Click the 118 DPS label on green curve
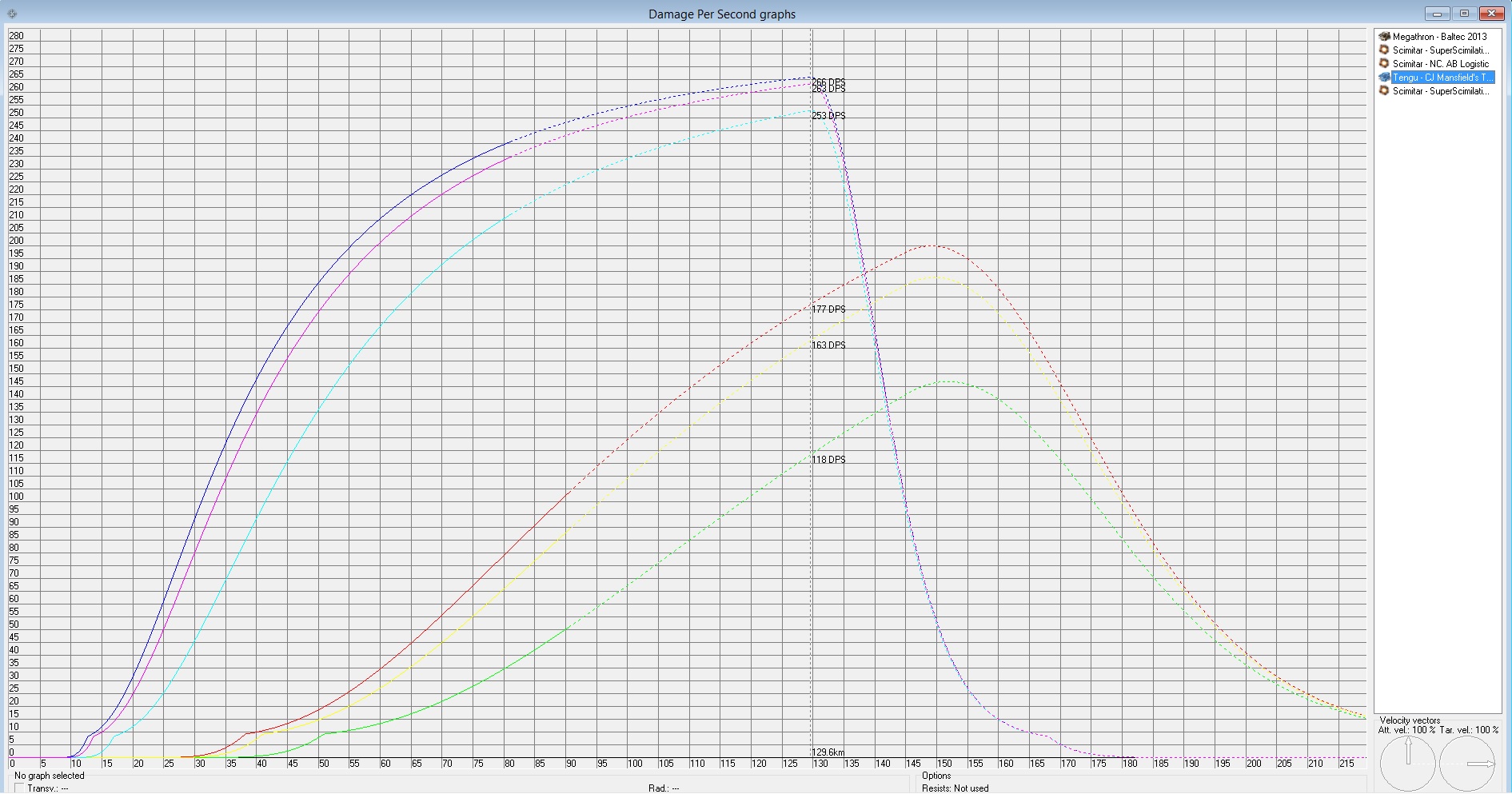Viewport: 1512px width, 794px height. click(828, 460)
